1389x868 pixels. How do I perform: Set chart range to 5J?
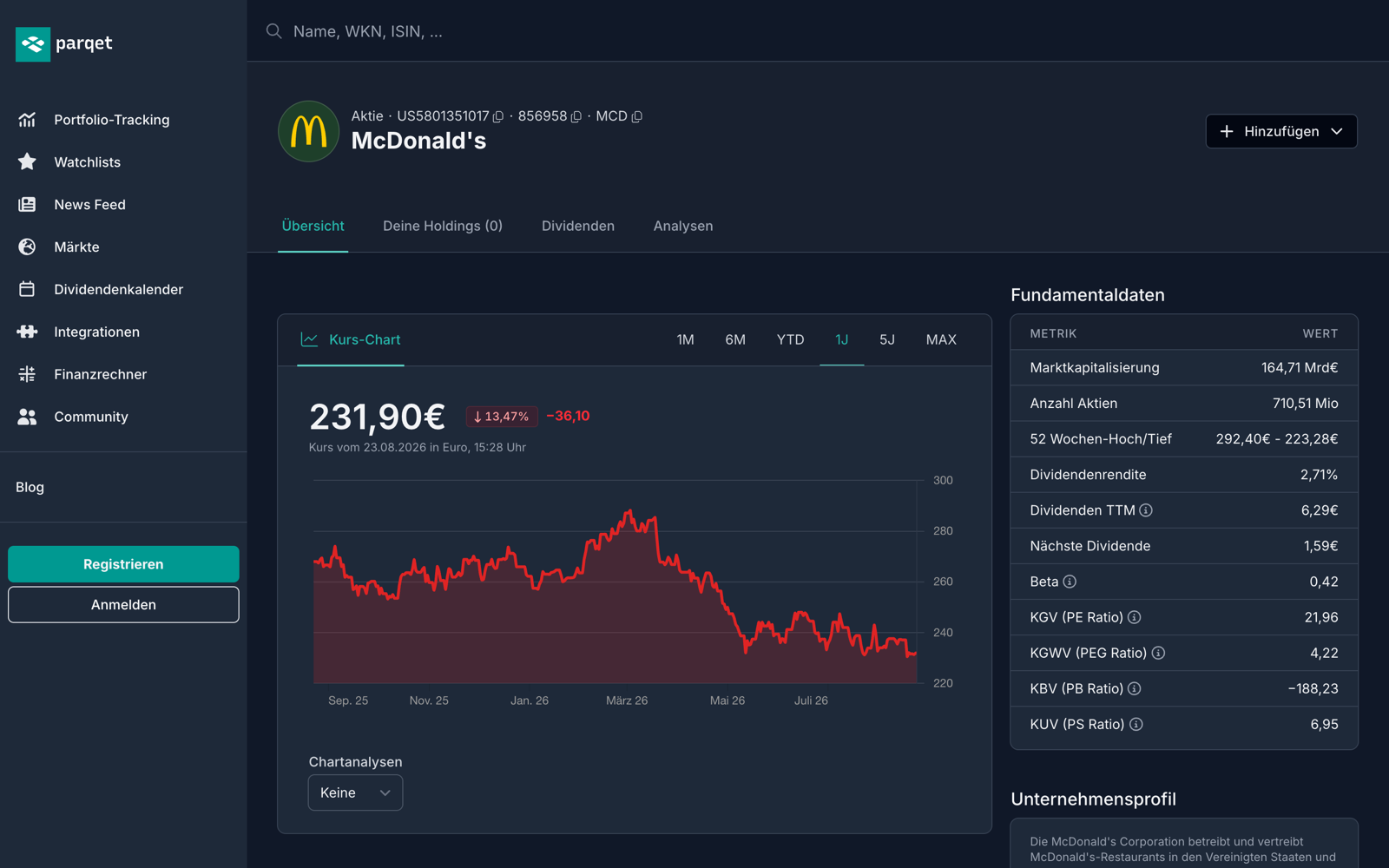point(887,339)
